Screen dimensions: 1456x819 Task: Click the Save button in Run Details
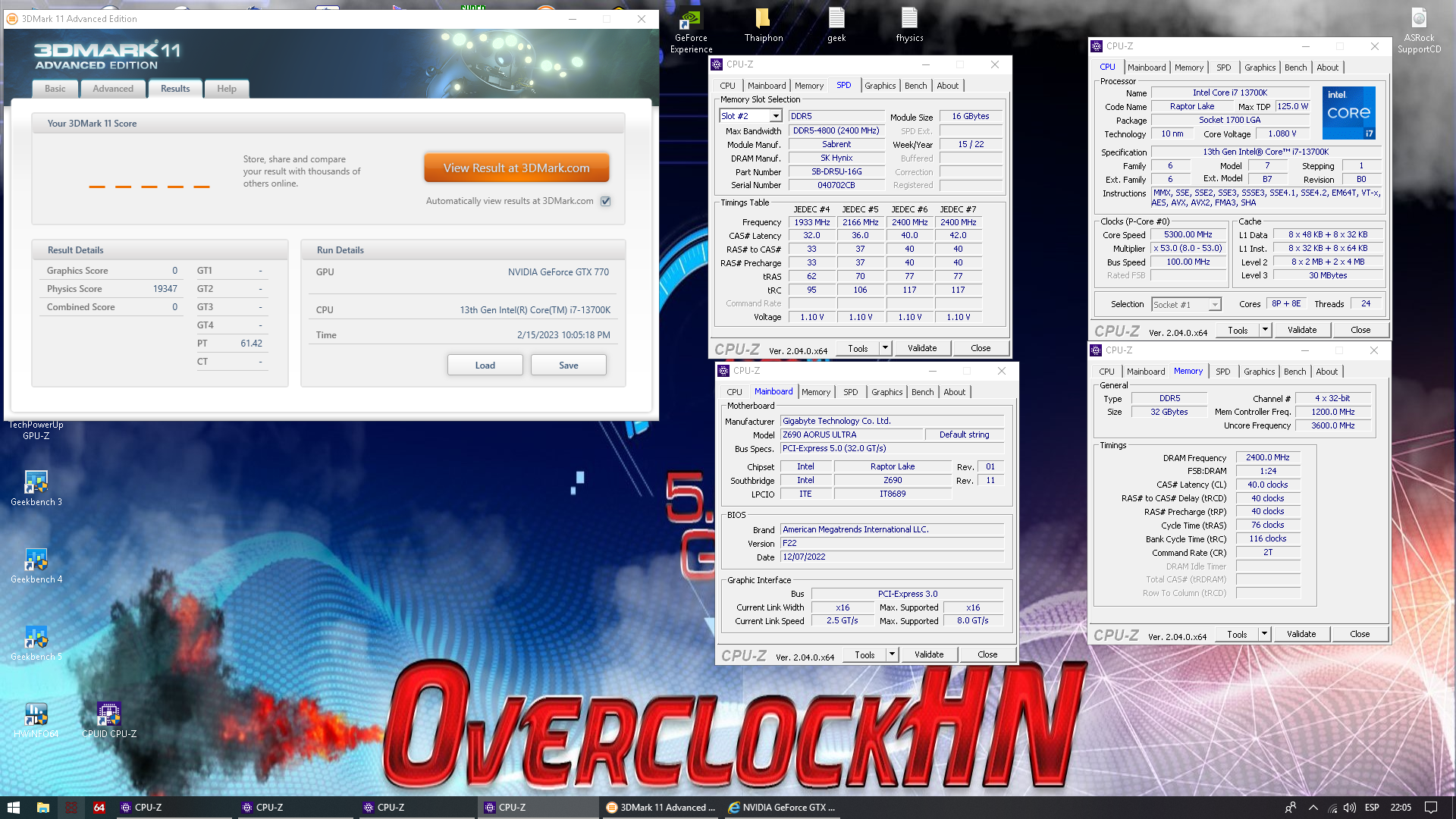coord(568,365)
